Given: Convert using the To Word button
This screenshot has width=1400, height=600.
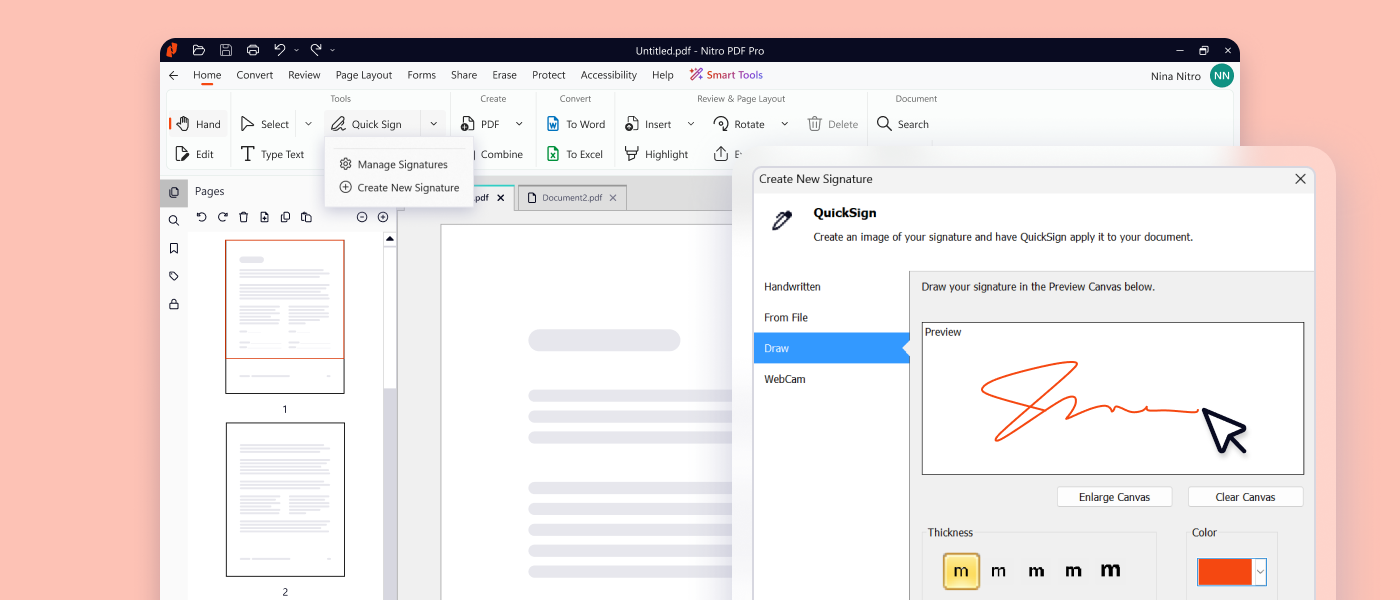Looking at the screenshot, I should (576, 124).
